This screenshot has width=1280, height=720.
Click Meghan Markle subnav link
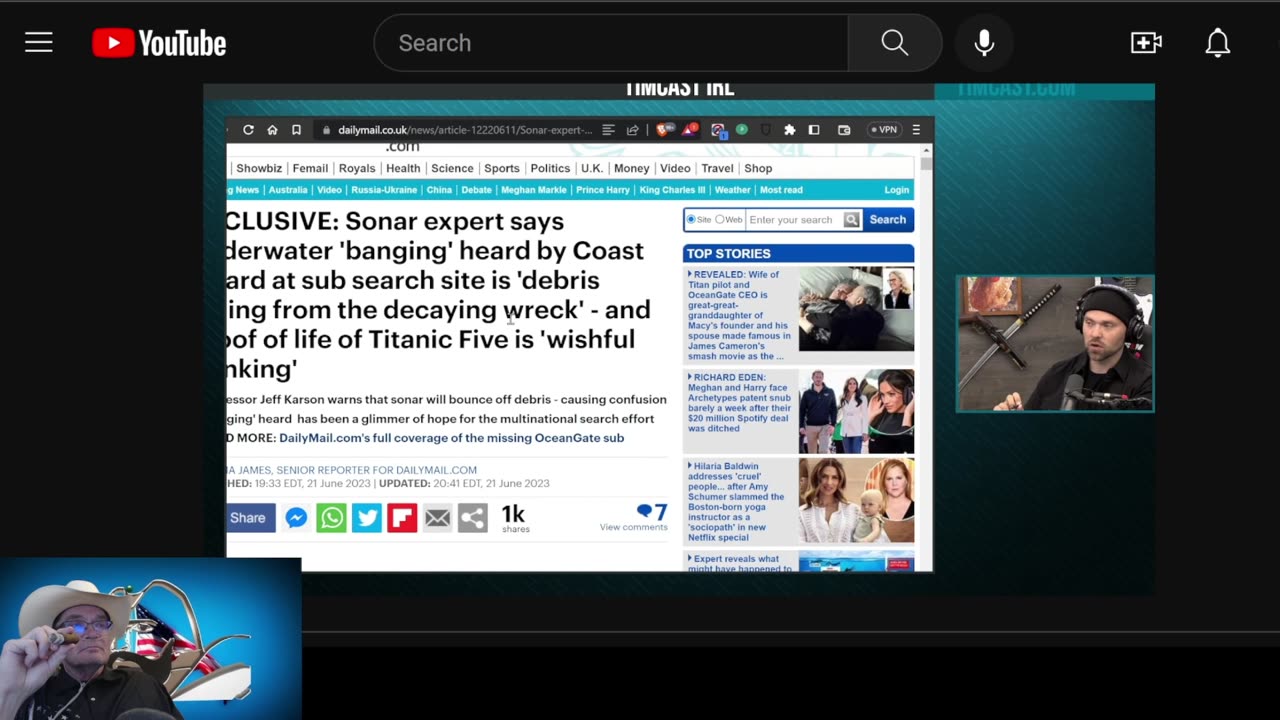(x=534, y=190)
